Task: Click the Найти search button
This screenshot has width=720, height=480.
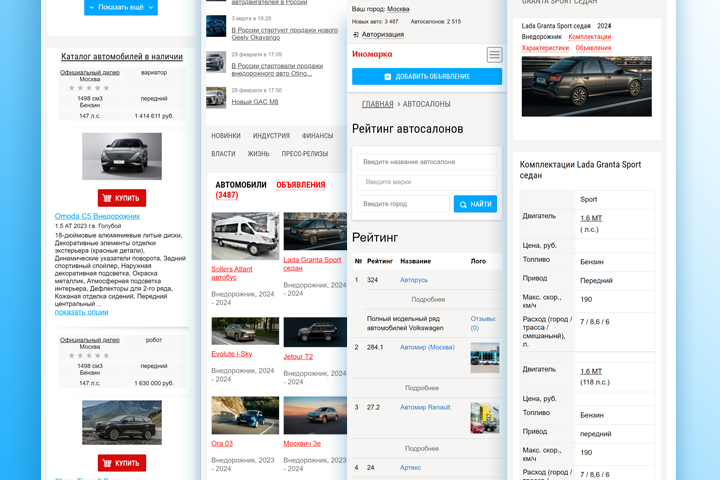Action: pos(475,204)
